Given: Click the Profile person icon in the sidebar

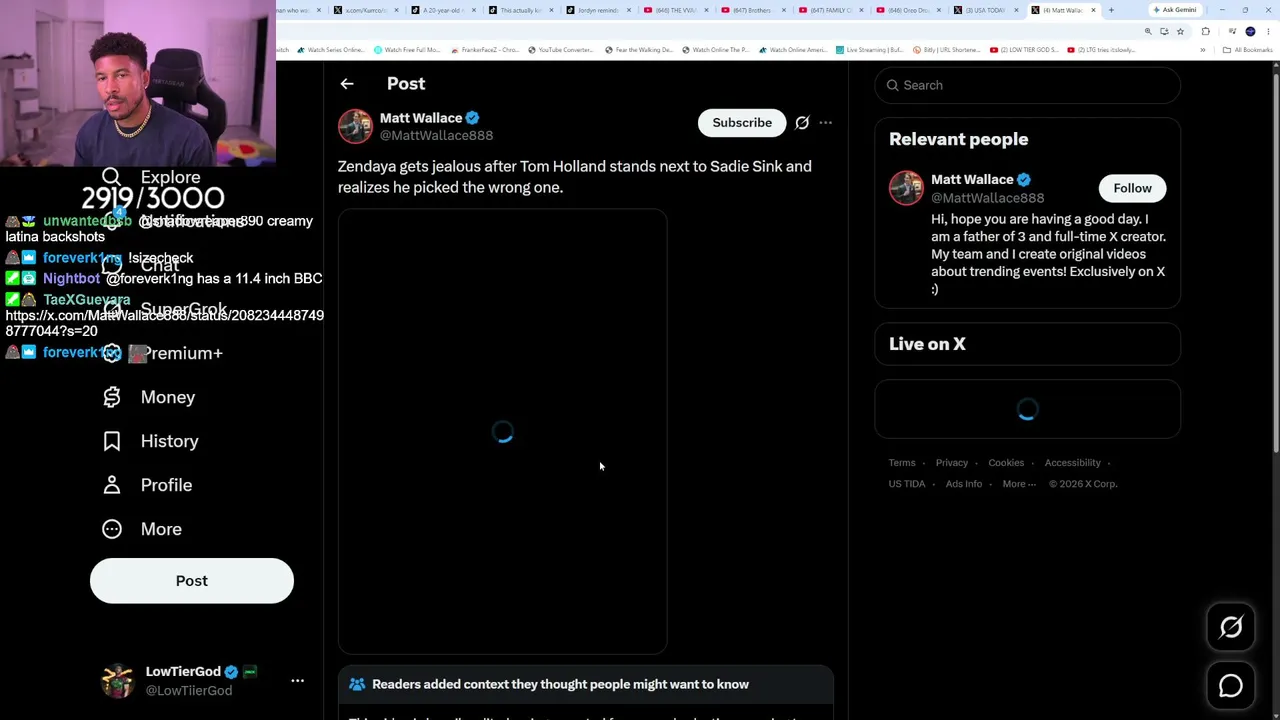Looking at the screenshot, I should click(112, 485).
